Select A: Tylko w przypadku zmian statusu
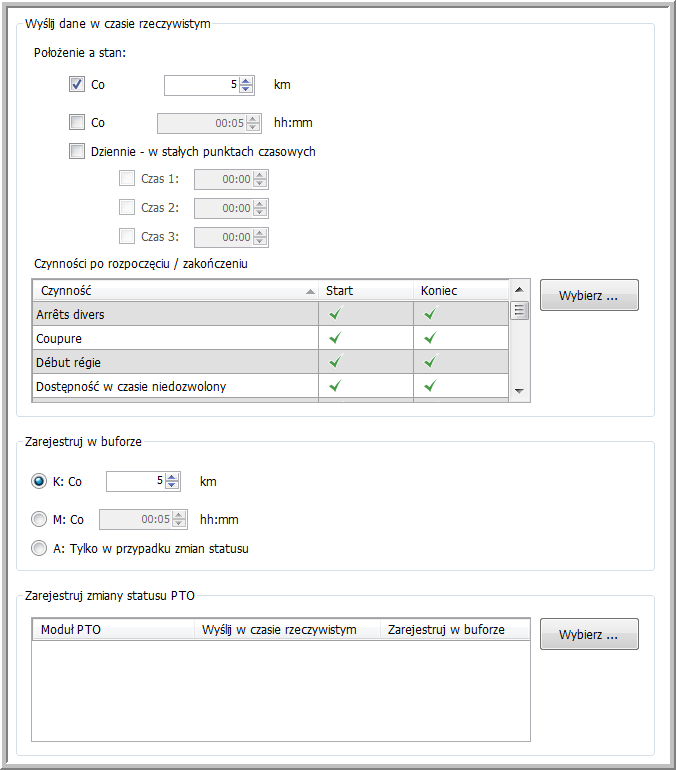The height and width of the screenshot is (770, 676). point(39,548)
